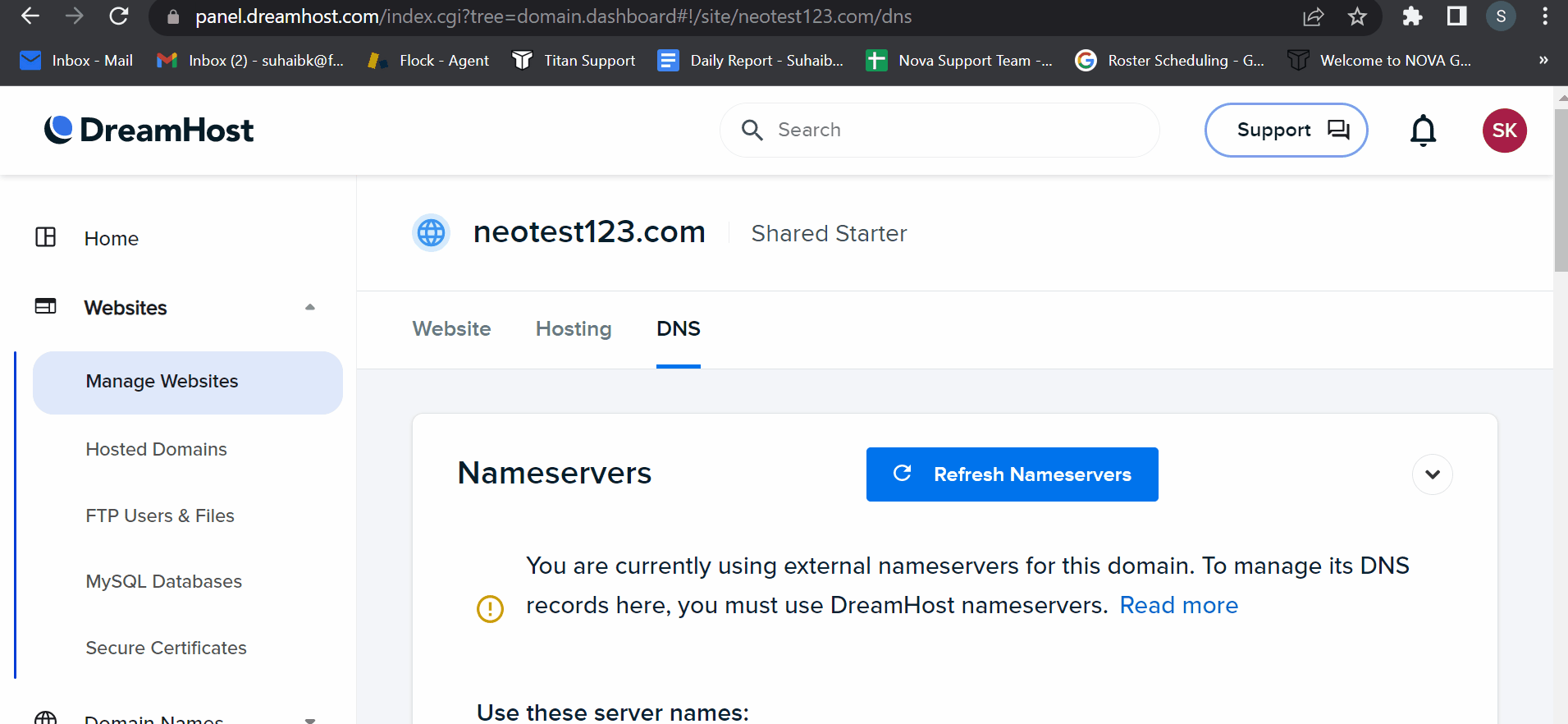Screen dimensions: 1568x724
Task: Open the Chrome profile S avatar
Action: 1501,16
